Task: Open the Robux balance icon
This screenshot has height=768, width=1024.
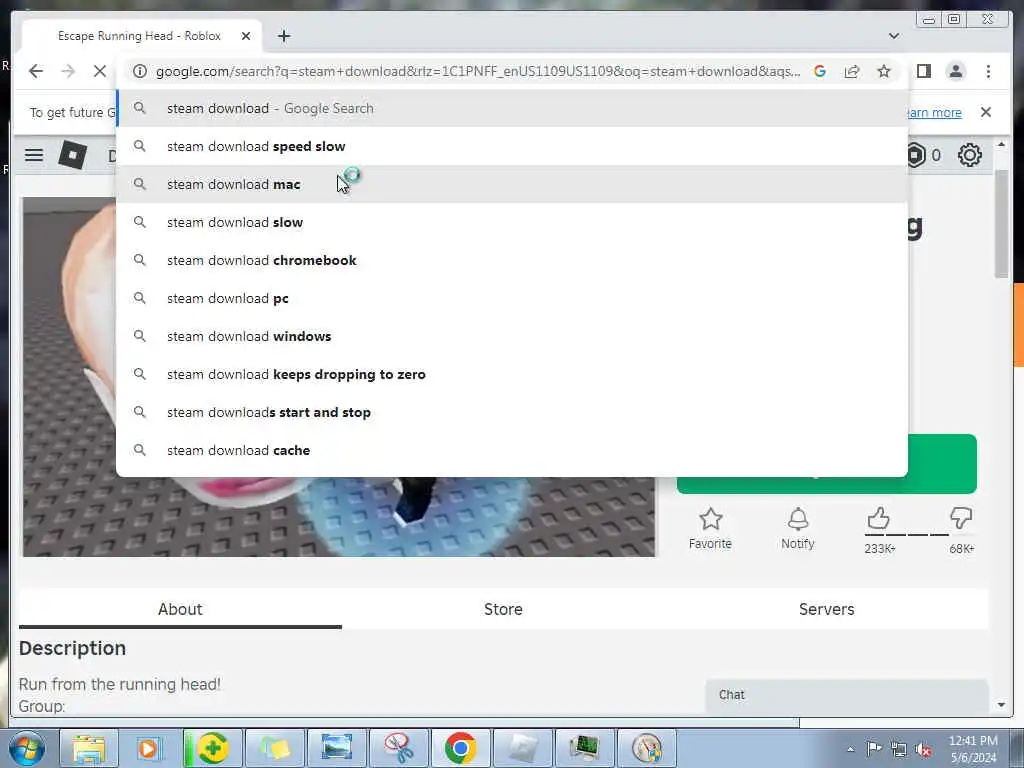Action: 916,155
